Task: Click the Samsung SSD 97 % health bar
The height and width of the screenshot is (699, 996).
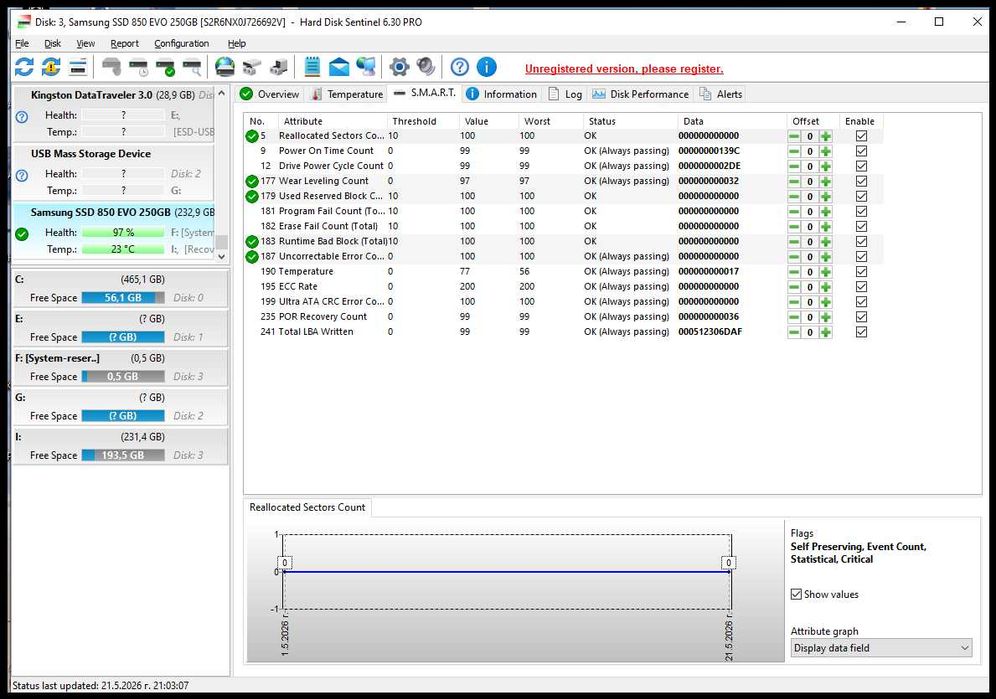Action: (x=123, y=233)
